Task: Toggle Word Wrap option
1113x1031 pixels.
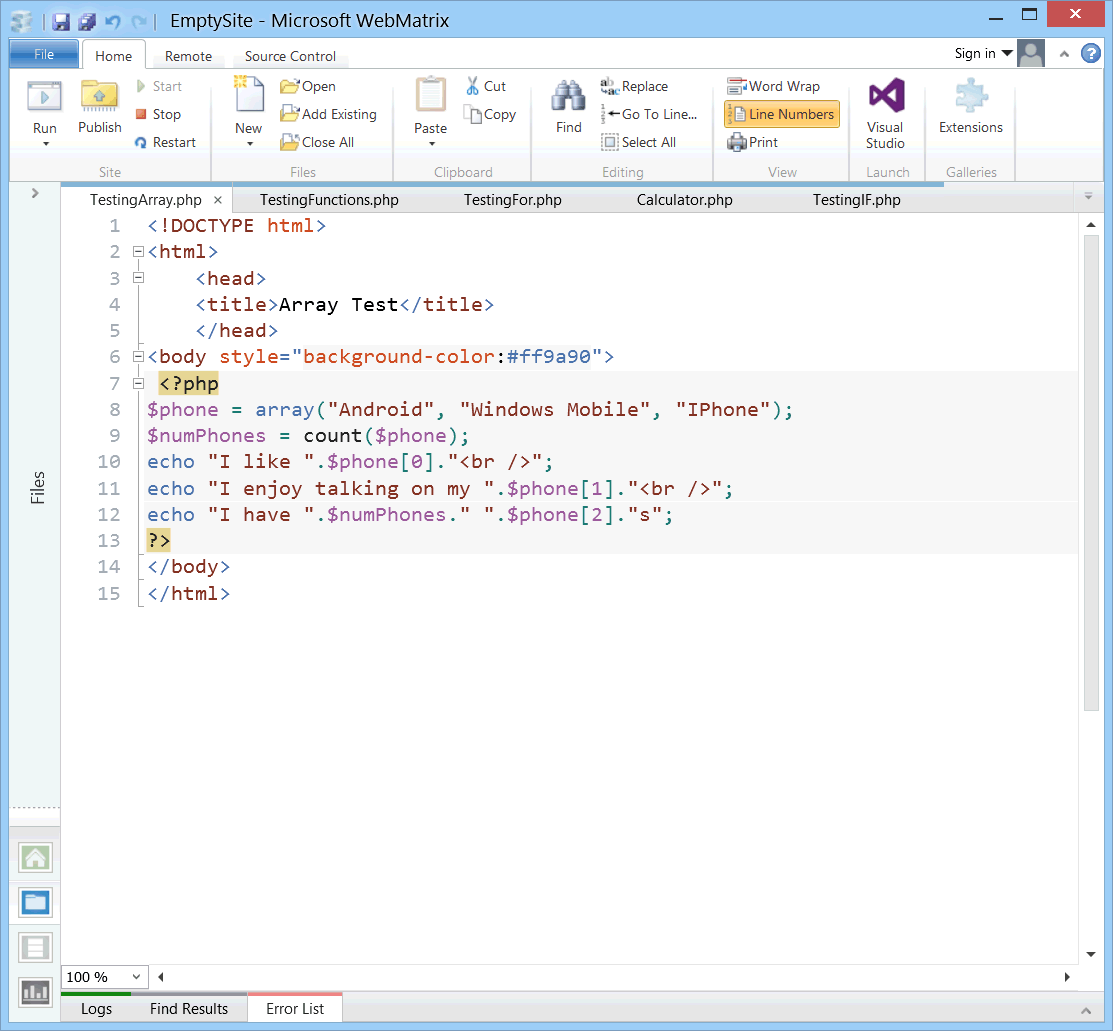Action: pyautogui.click(x=774, y=86)
